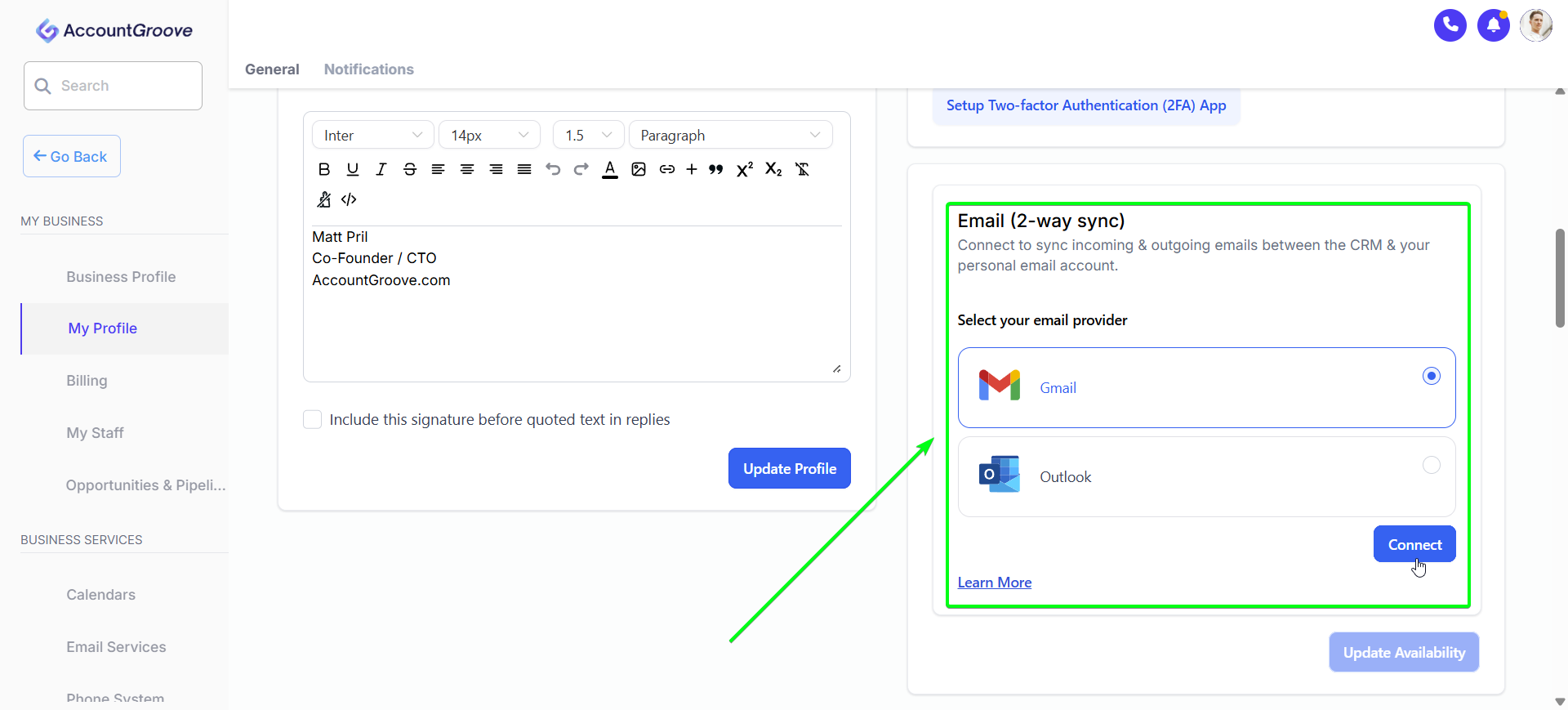Align signature text right
1568x710 pixels.
[x=496, y=169]
